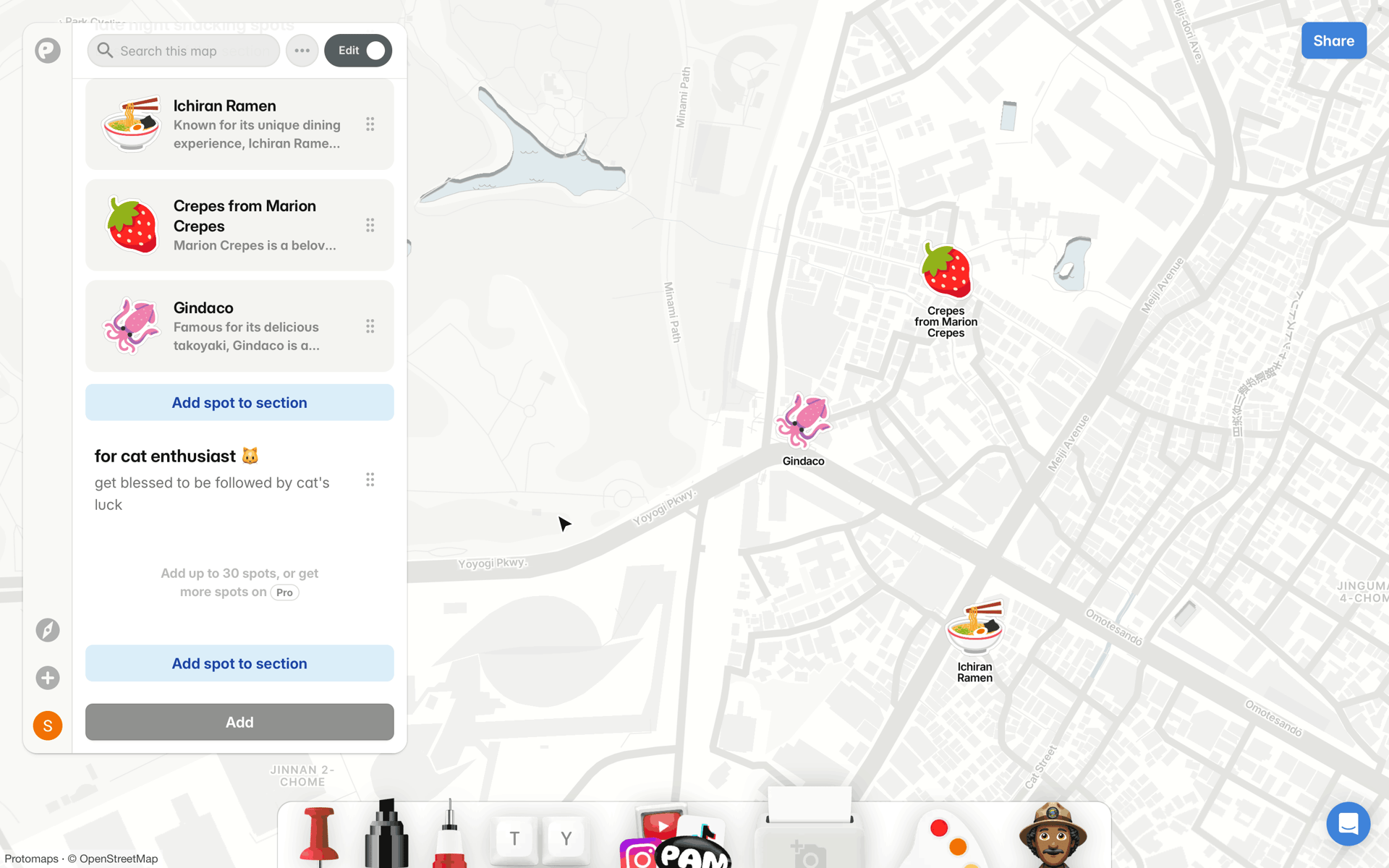
Task: Click the Marion Crepes drag handle
Action: [370, 225]
